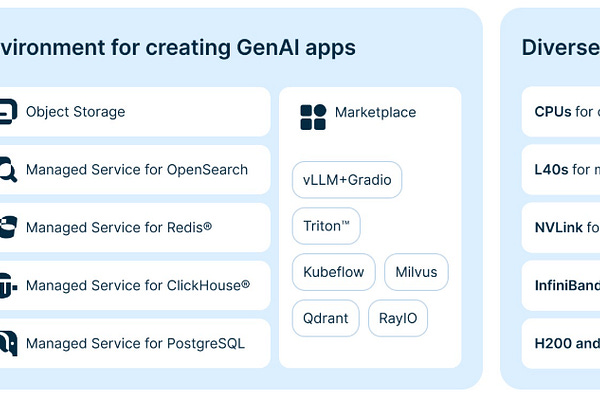Choose the Milvus chip
The height and width of the screenshot is (400, 600).
pos(416,272)
